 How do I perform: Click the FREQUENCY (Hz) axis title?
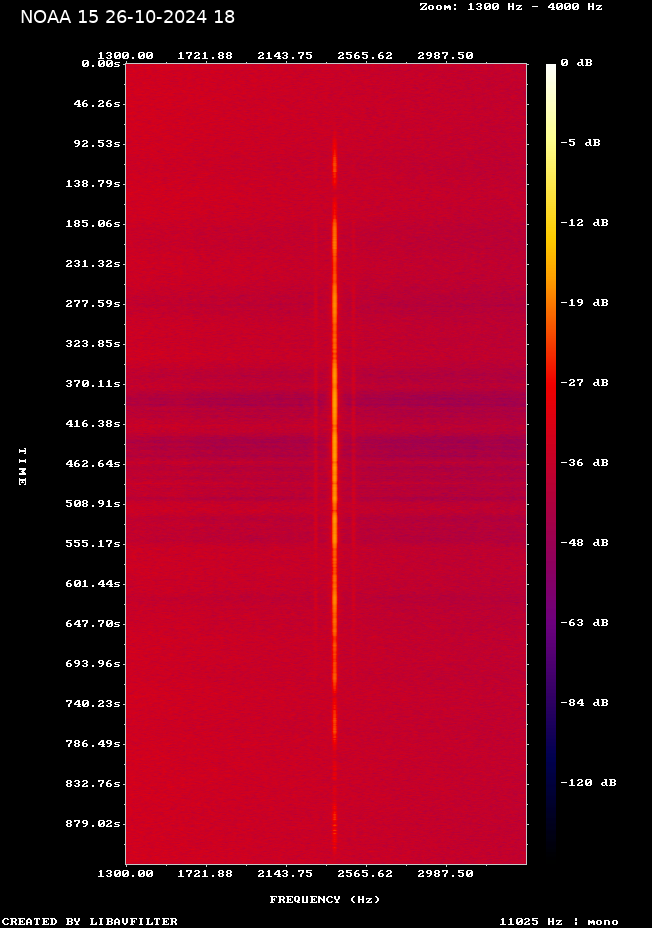pyautogui.click(x=325, y=899)
